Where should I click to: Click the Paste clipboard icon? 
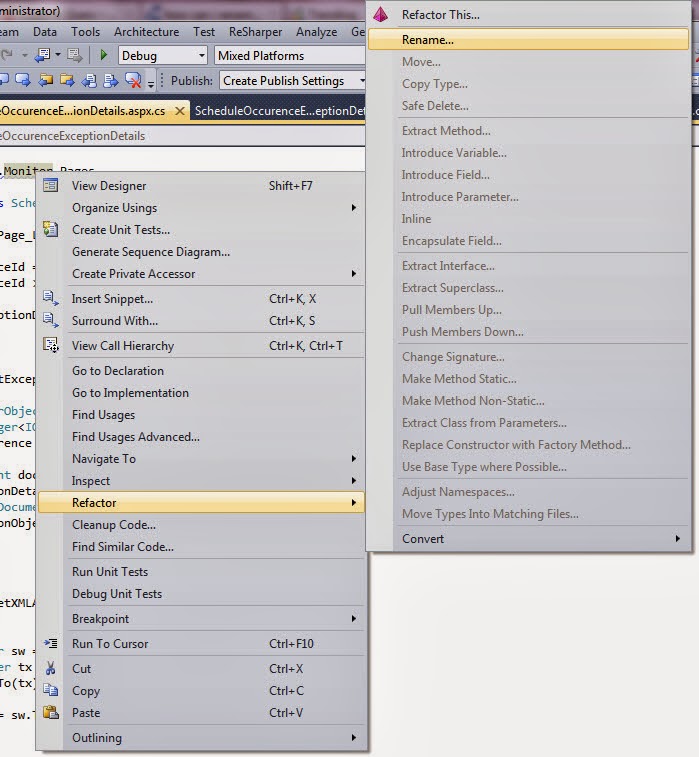coord(51,712)
